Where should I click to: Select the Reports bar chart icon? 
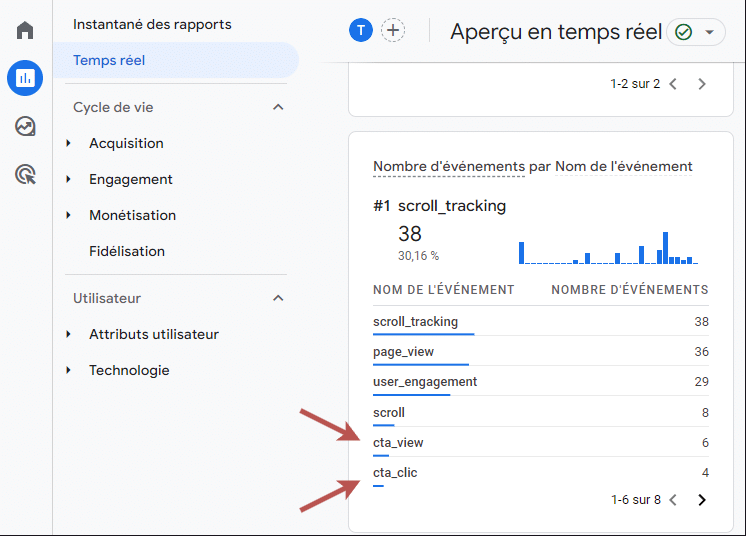click(25, 78)
